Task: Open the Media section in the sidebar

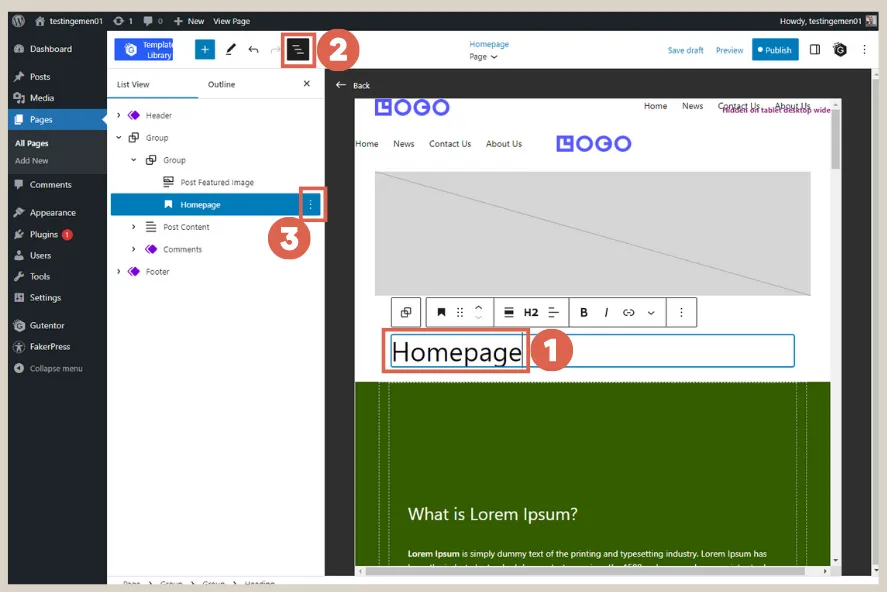Action: click(40, 96)
